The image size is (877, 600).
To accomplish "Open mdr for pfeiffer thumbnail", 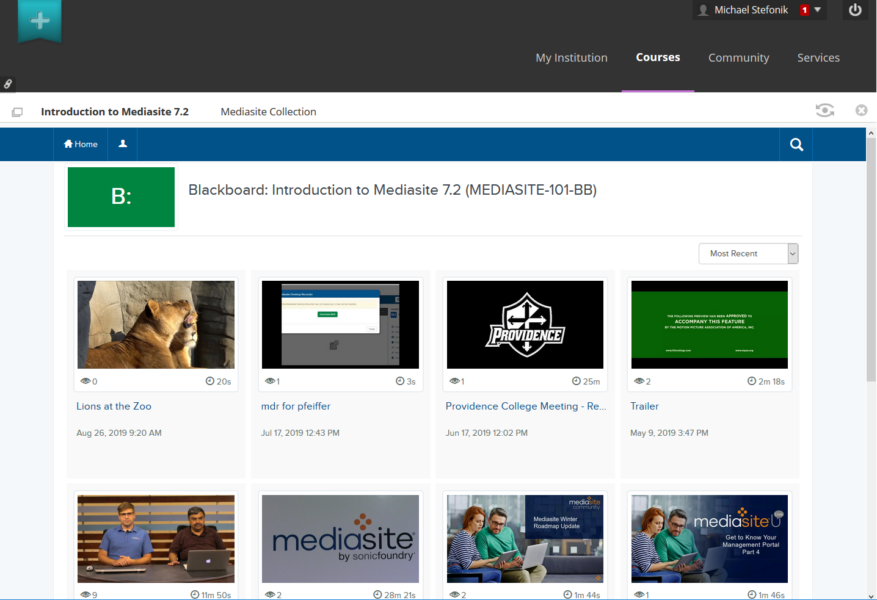I will tap(340, 325).
